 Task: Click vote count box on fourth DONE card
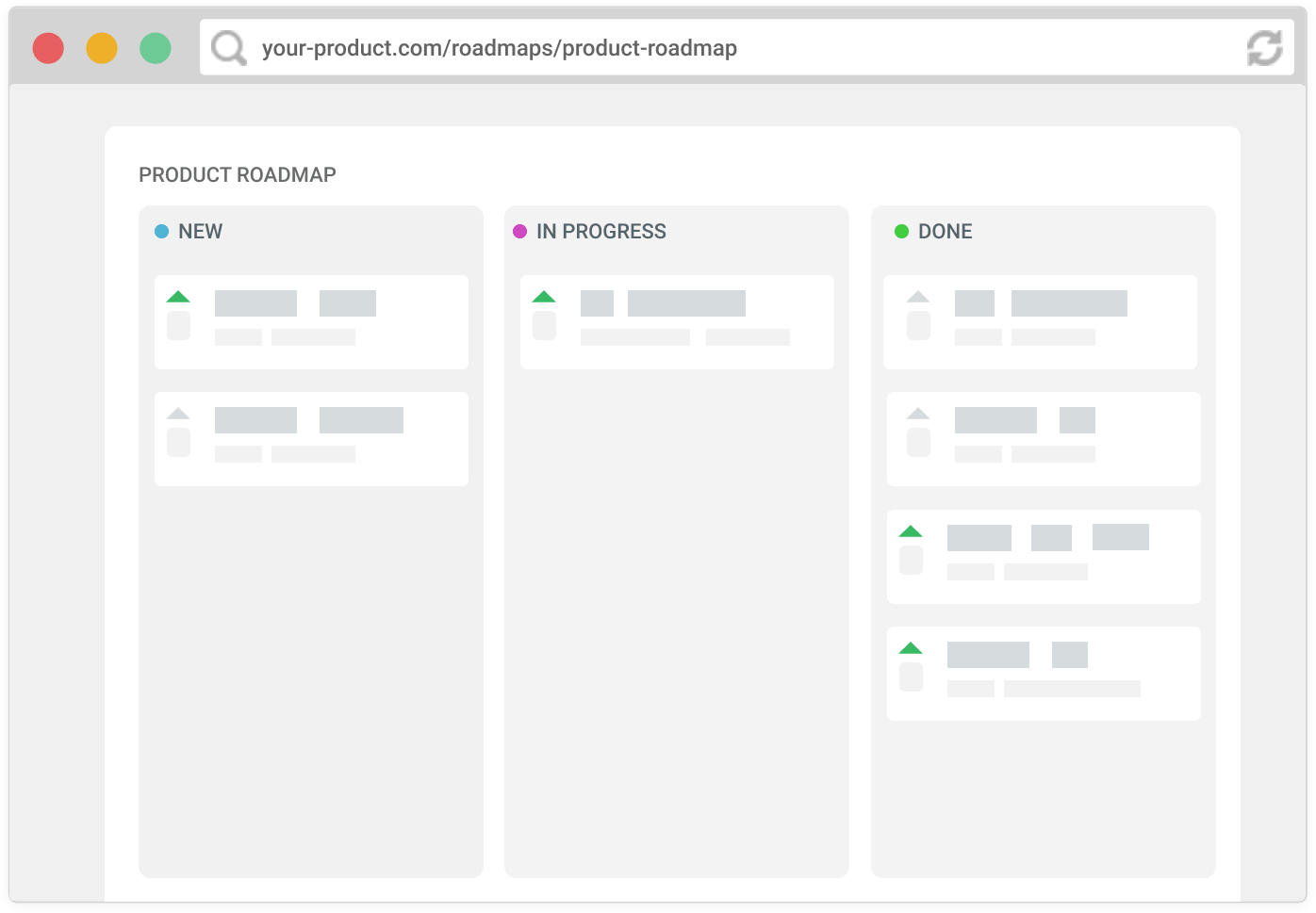[x=911, y=677]
